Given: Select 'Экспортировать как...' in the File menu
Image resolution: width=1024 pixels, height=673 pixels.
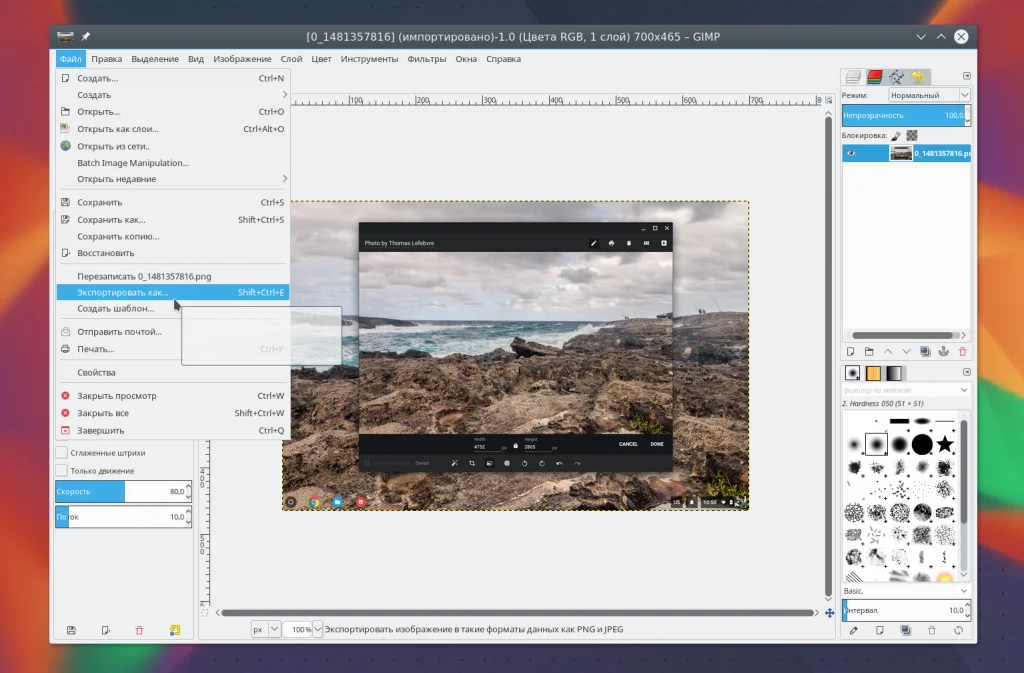Looking at the screenshot, I should (x=123, y=292).
